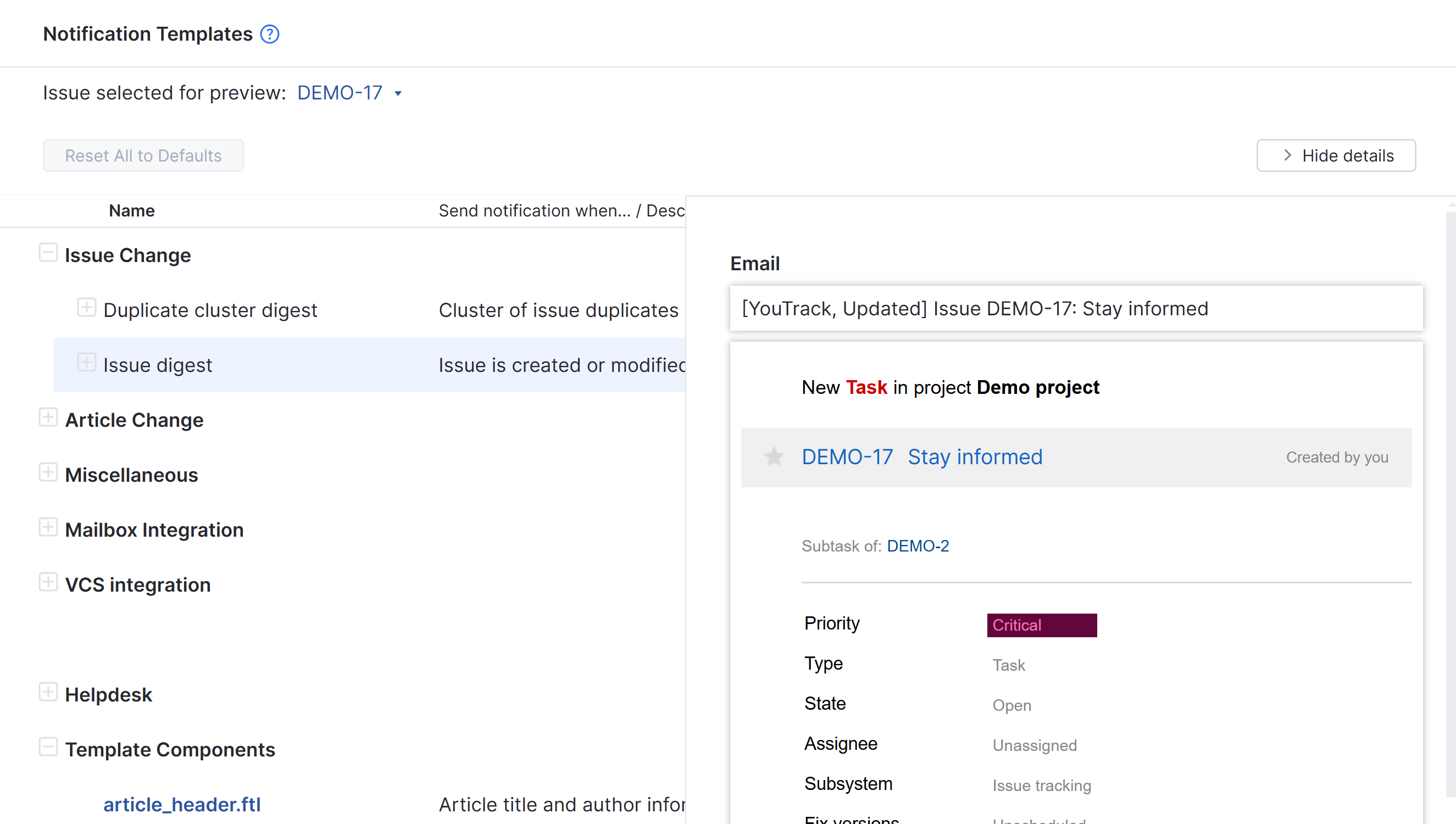The image size is (1456, 824).
Task: Expand the Helpdesk section
Action: click(x=48, y=692)
